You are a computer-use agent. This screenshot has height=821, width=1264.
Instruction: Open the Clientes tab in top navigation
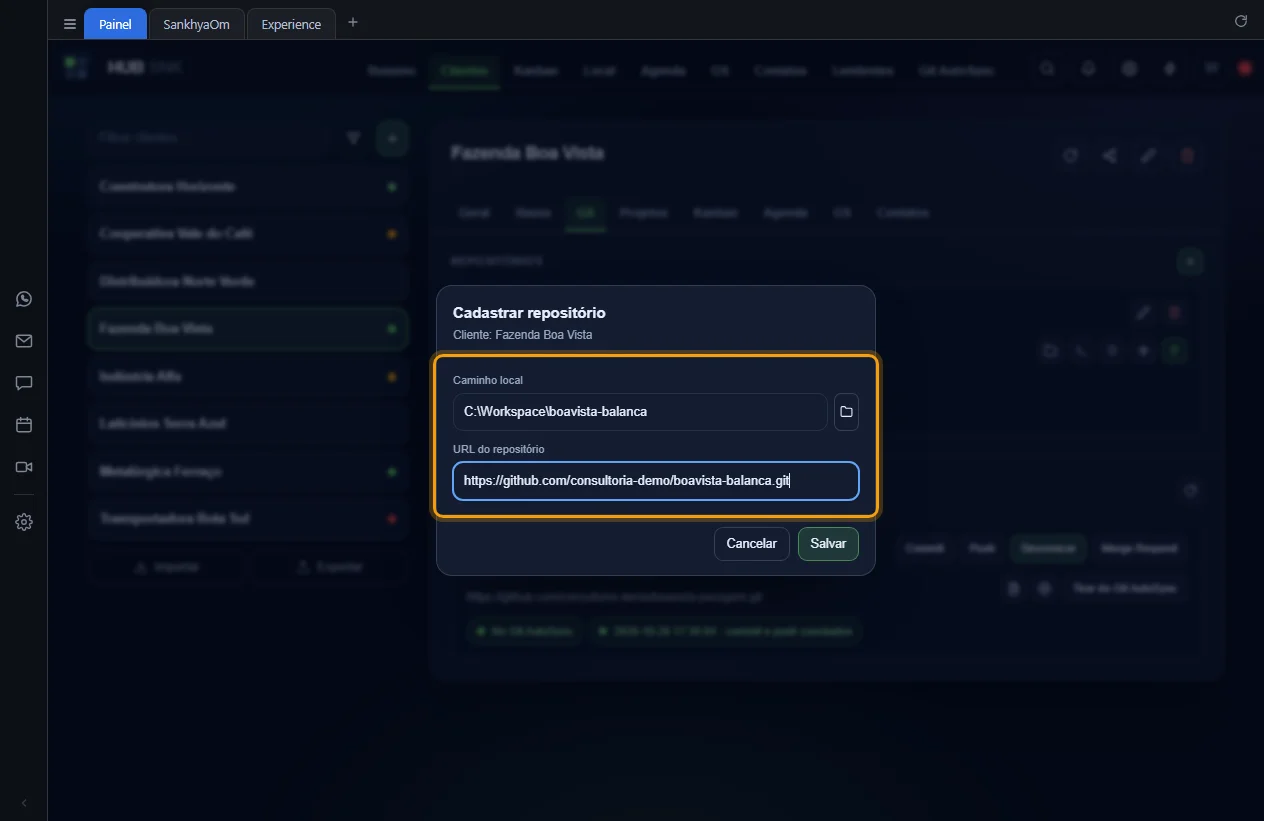(x=464, y=71)
